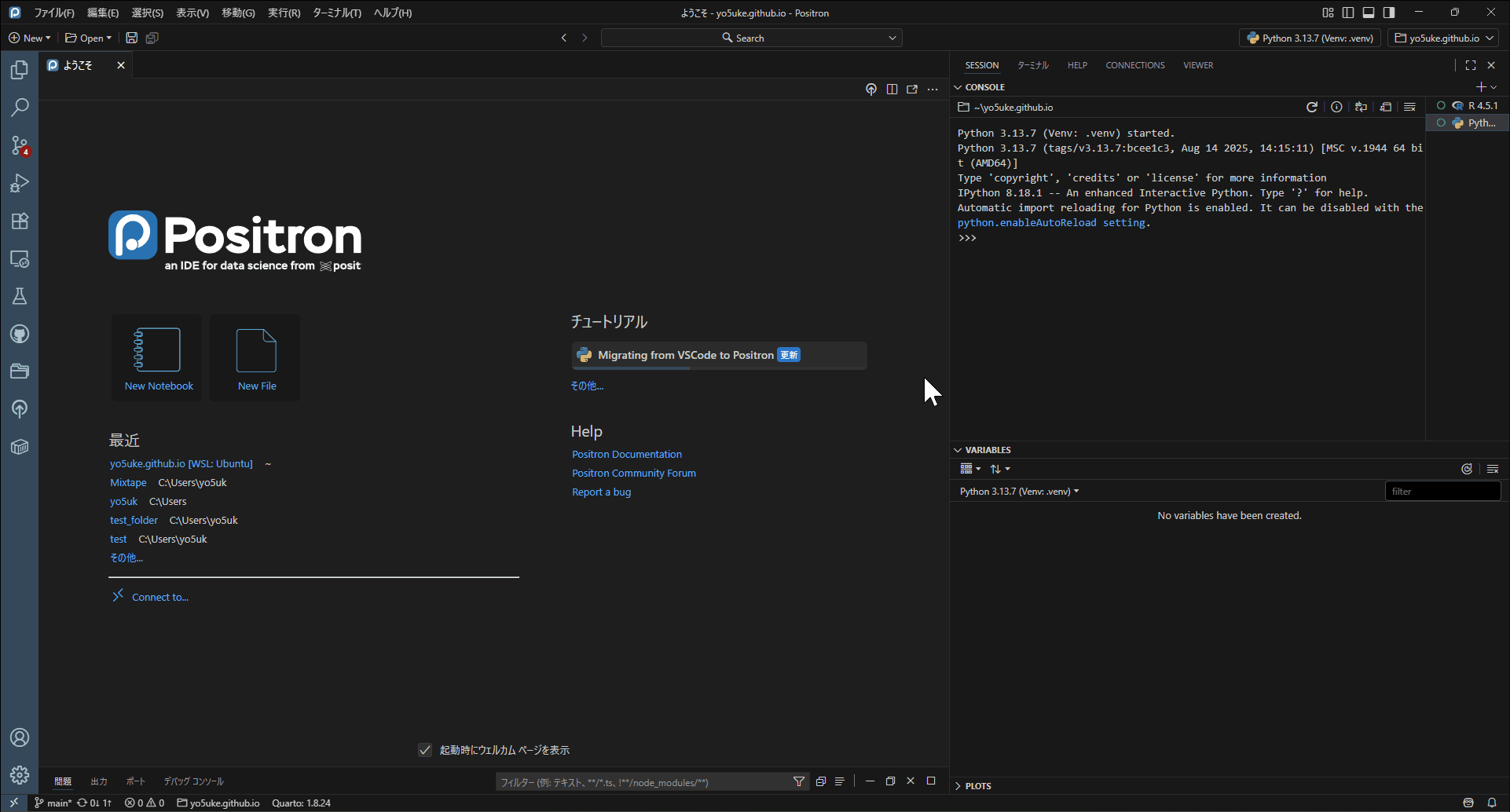This screenshot has width=1510, height=812.
Task: Open the Testing flask icon
Action: point(20,296)
